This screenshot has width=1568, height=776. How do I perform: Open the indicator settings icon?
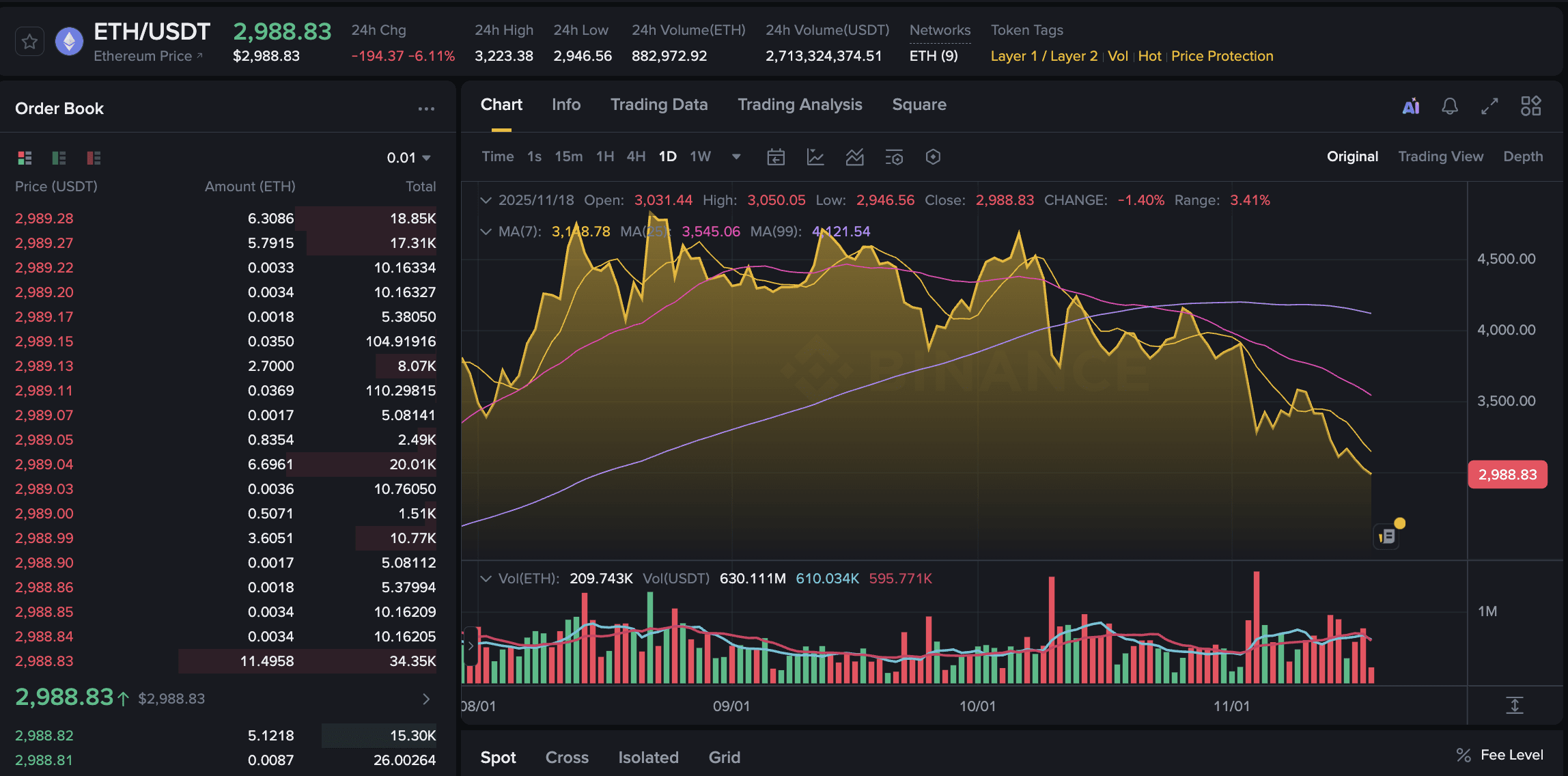[x=894, y=156]
